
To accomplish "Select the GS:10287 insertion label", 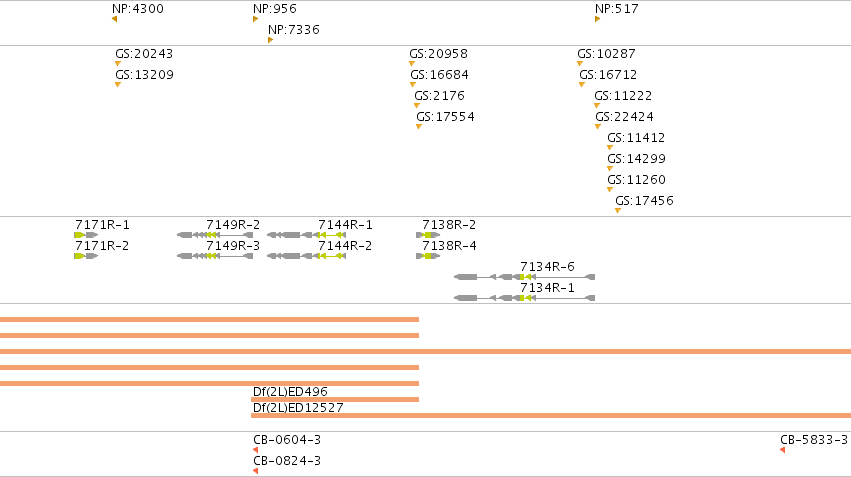I will (x=606, y=54).
